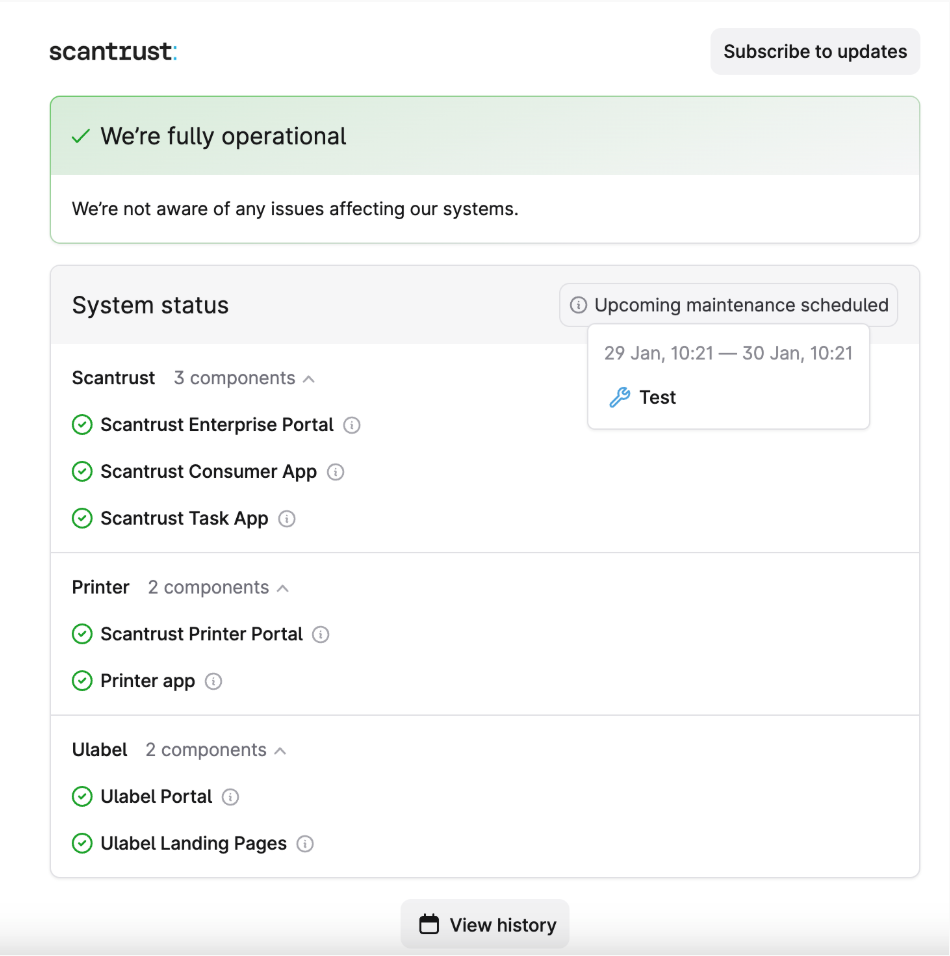The image size is (950, 956).
Task: Show info for Ulabel Landing Pages
Action: pos(305,844)
